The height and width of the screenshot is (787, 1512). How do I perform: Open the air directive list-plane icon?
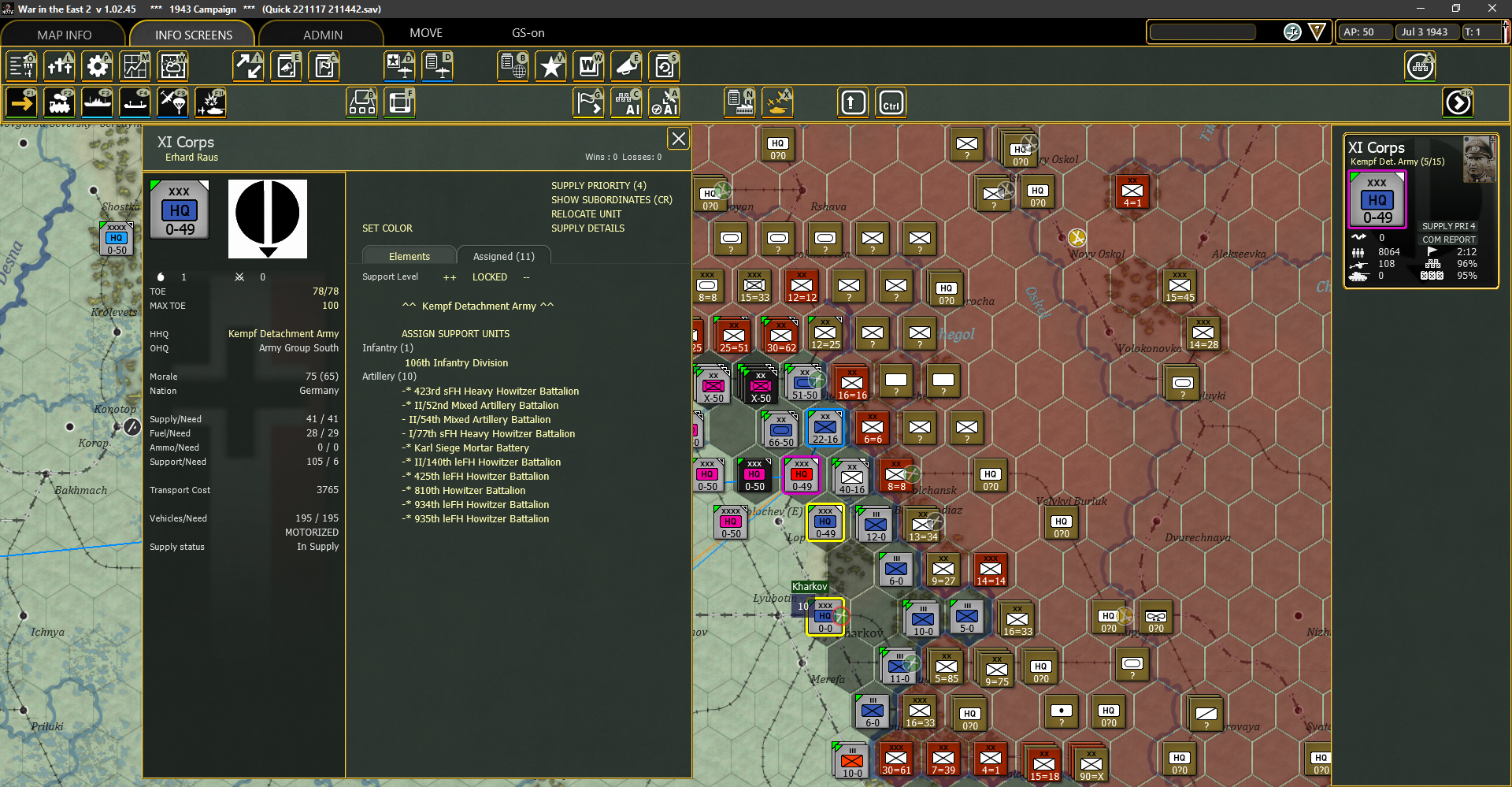coord(437,66)
